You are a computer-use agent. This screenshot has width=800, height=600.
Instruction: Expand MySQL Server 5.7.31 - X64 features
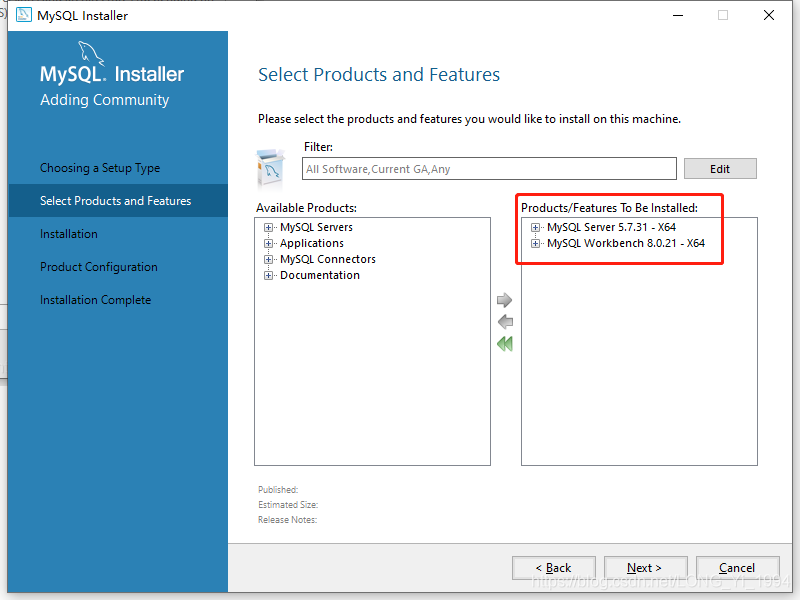535,228
